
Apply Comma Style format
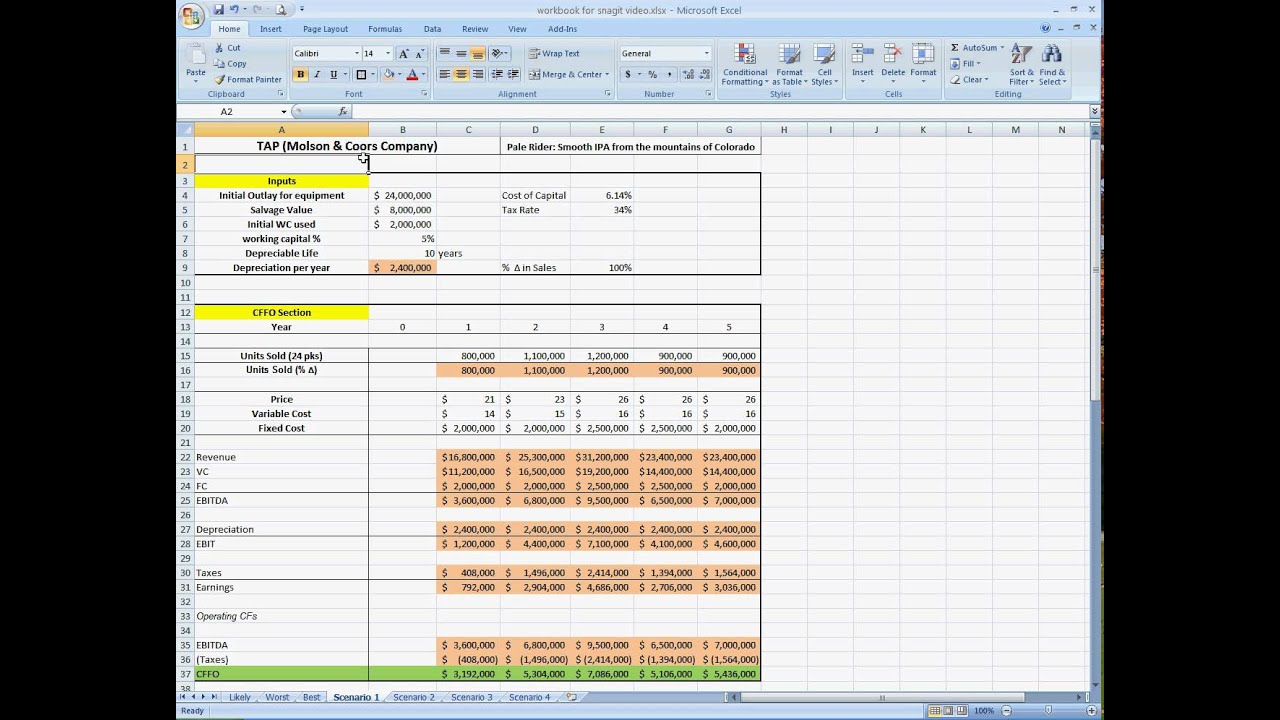point(669,74)
